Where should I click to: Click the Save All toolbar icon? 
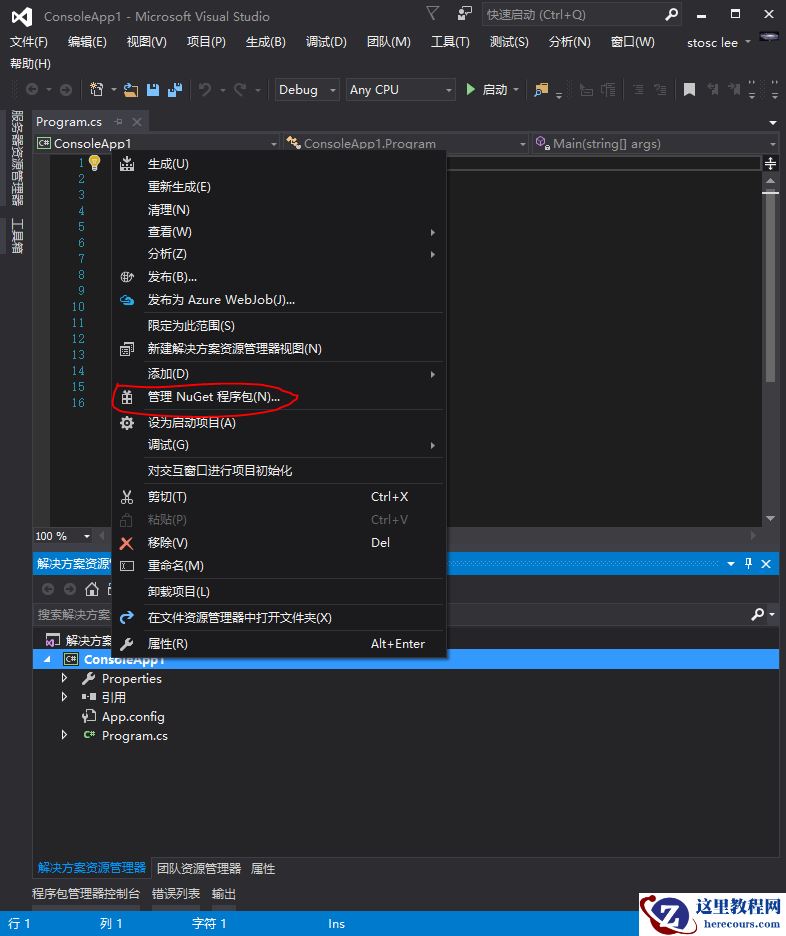175,90
